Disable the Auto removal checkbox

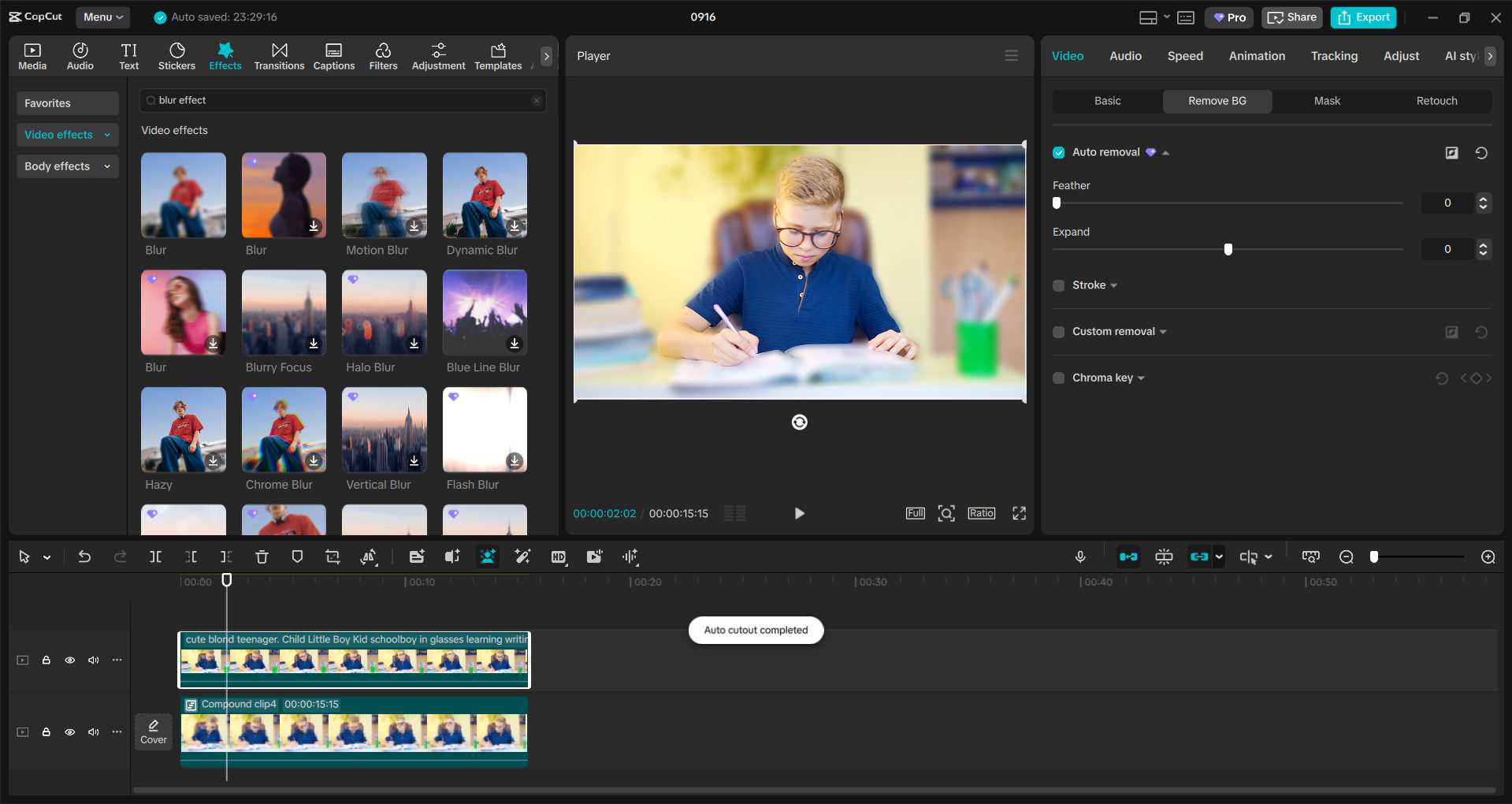(x=1058, y=152)
